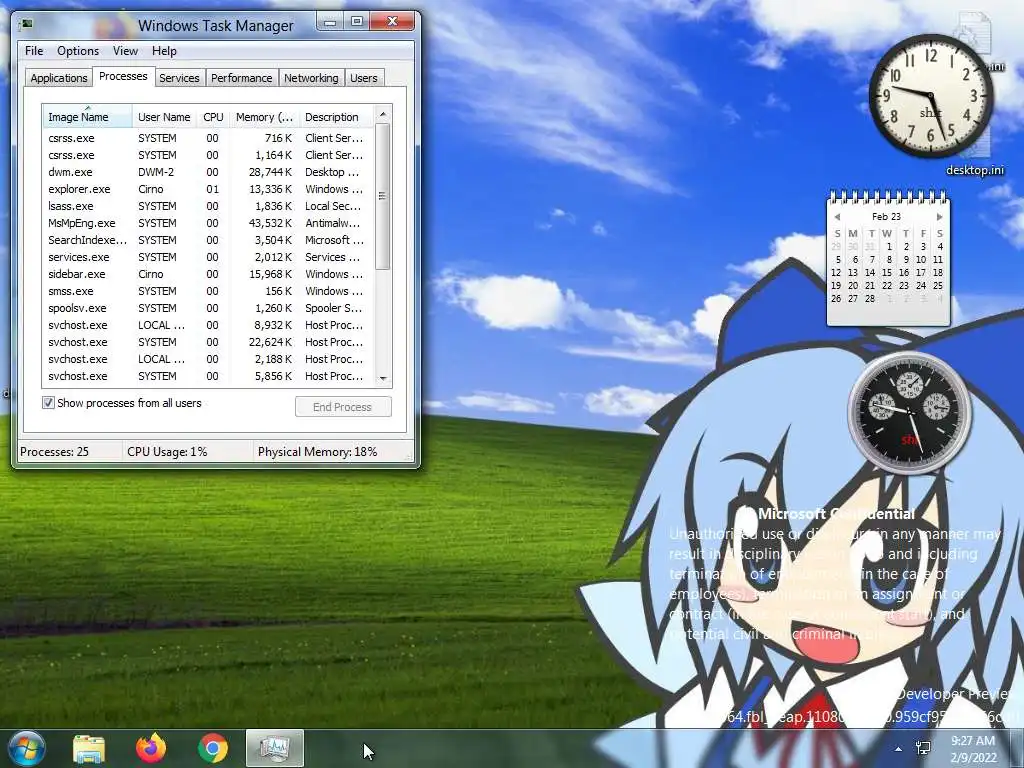Switch to the Services tab

[x=179, y=78]
